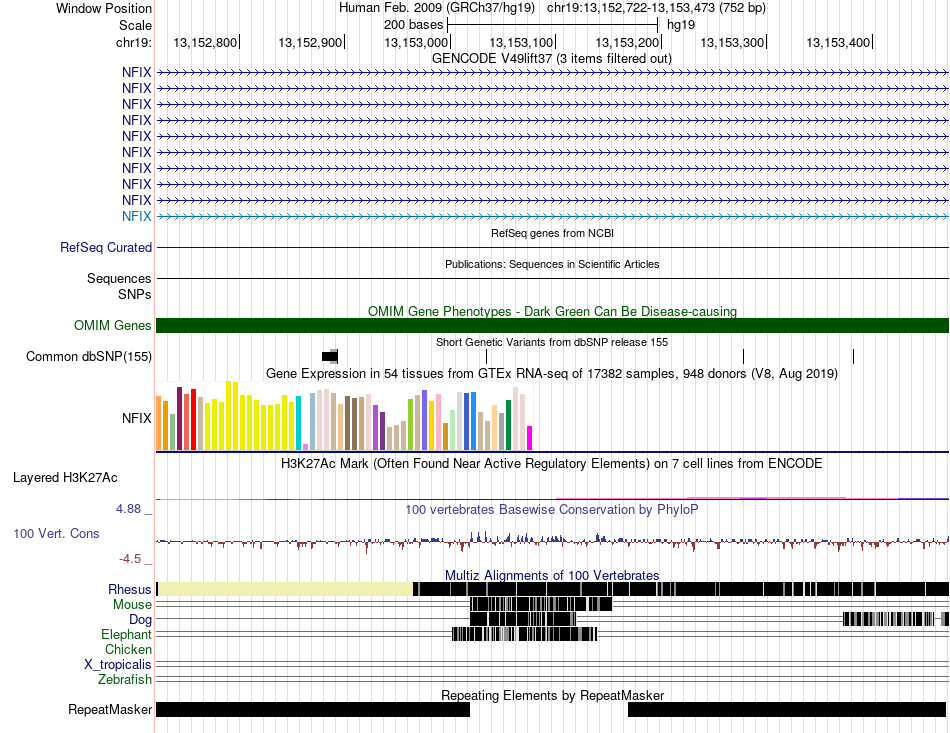Click Publications: Sequences in Scientific Articles title

[552, 264]
